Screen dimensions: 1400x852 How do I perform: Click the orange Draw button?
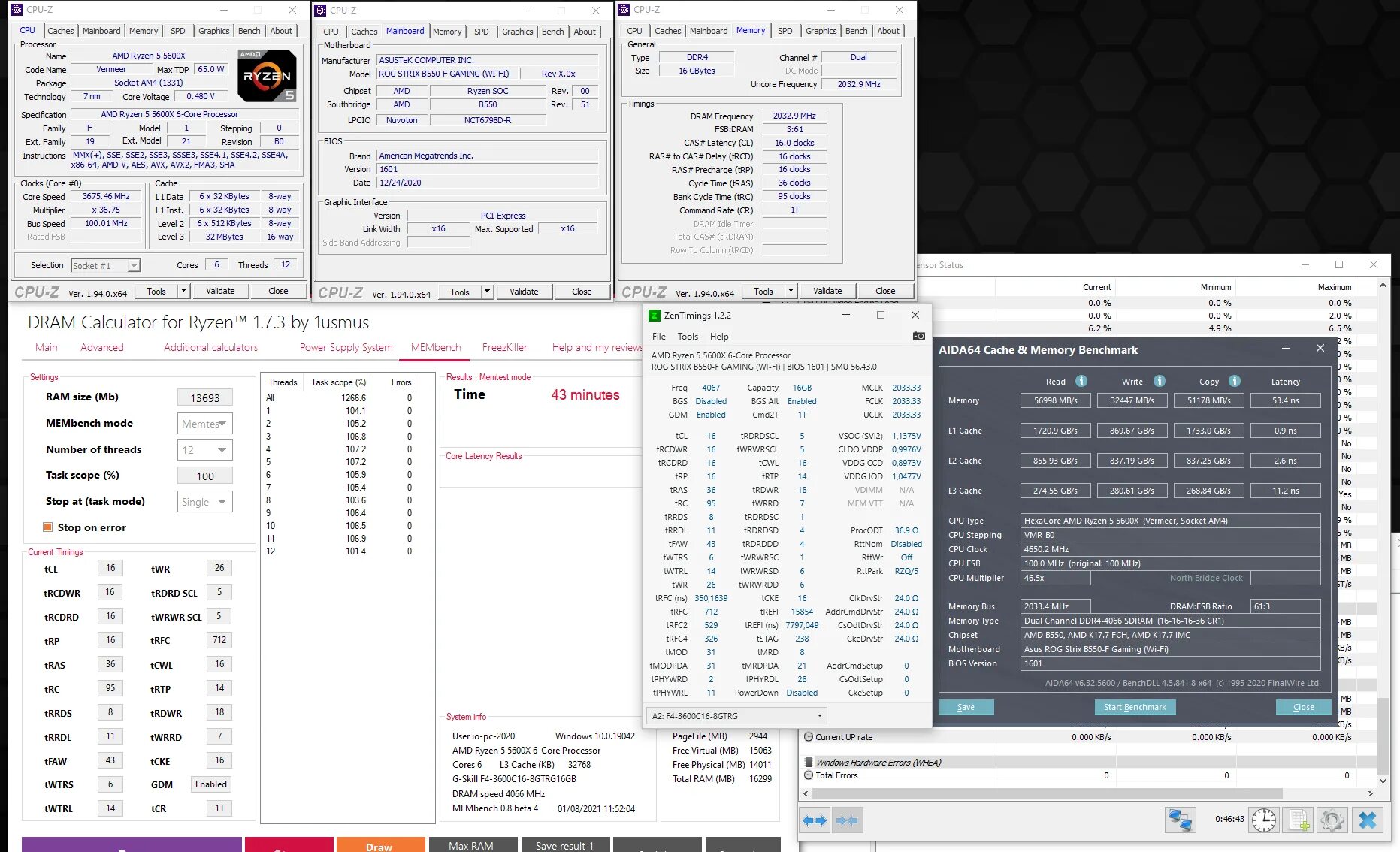pyautogui.click(x=379, y=845)
